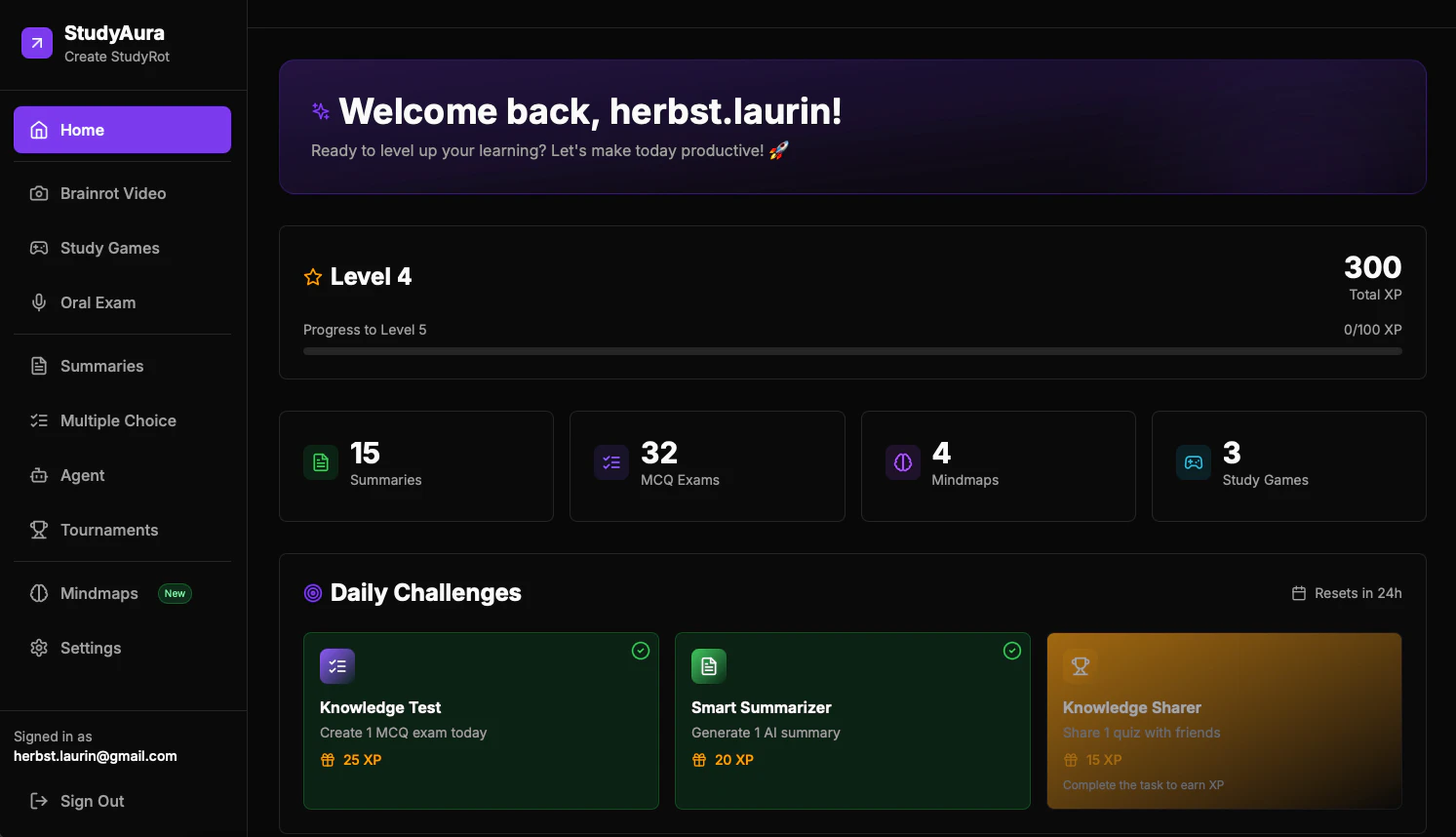The image size is (1456, 837).
Task: Click the Level 4 star icon
Action: click(x=313, y=277)
